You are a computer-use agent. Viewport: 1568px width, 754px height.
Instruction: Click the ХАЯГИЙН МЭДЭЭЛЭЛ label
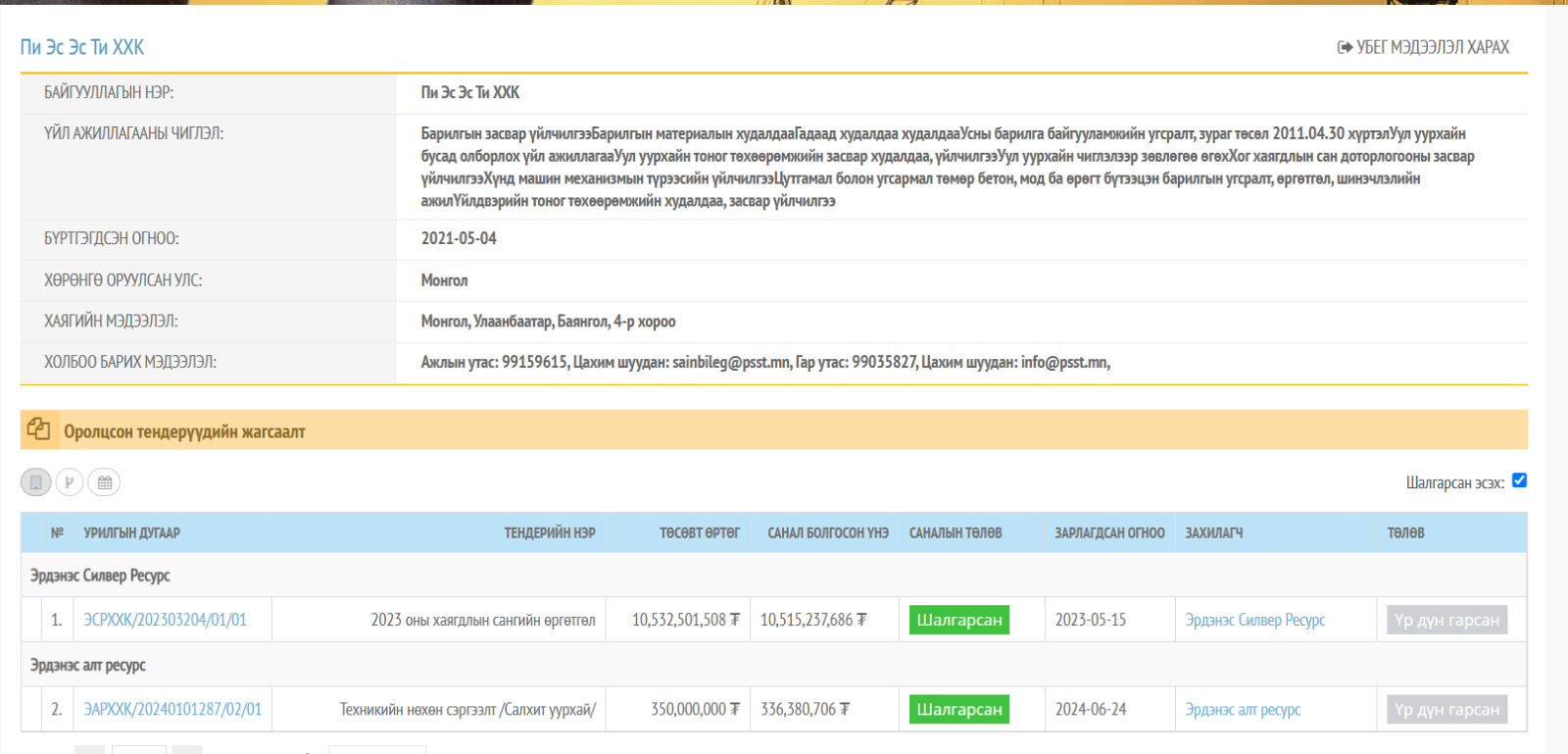(x=111, y=322)
